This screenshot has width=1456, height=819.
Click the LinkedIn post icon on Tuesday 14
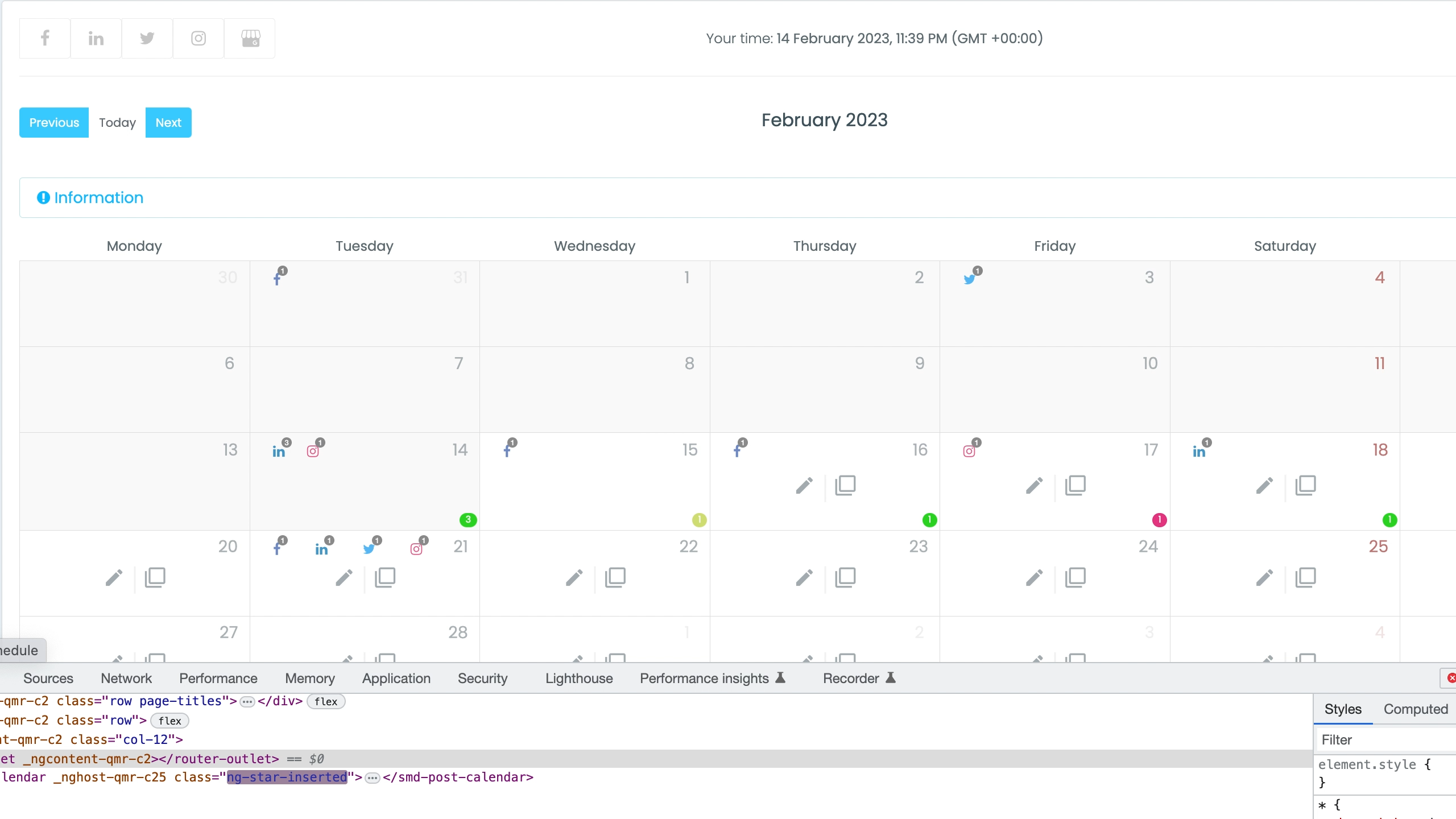[x=279, y=451]
